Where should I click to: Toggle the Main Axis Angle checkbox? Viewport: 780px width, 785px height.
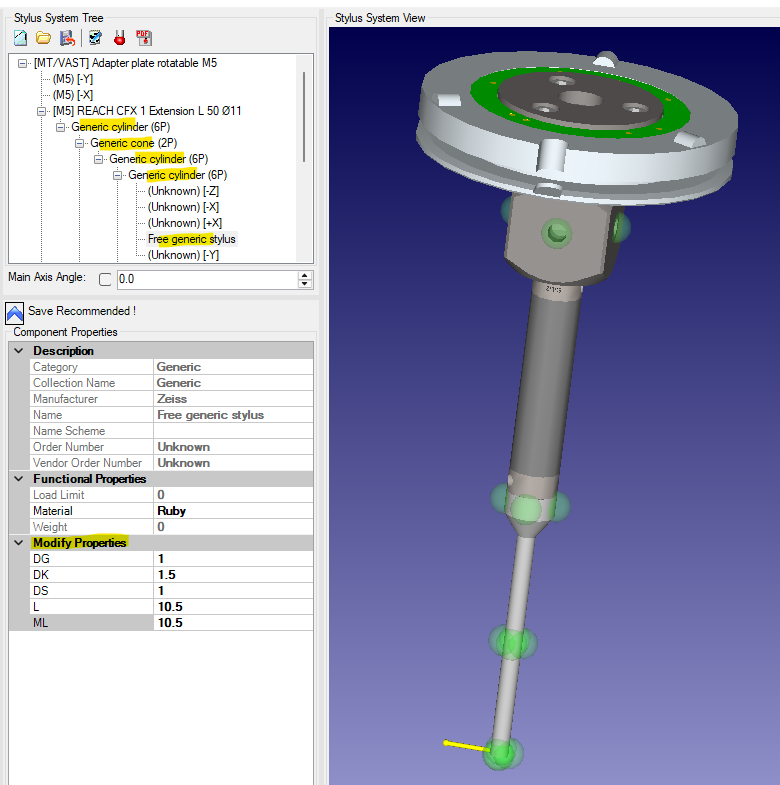(x=105, y=279)
